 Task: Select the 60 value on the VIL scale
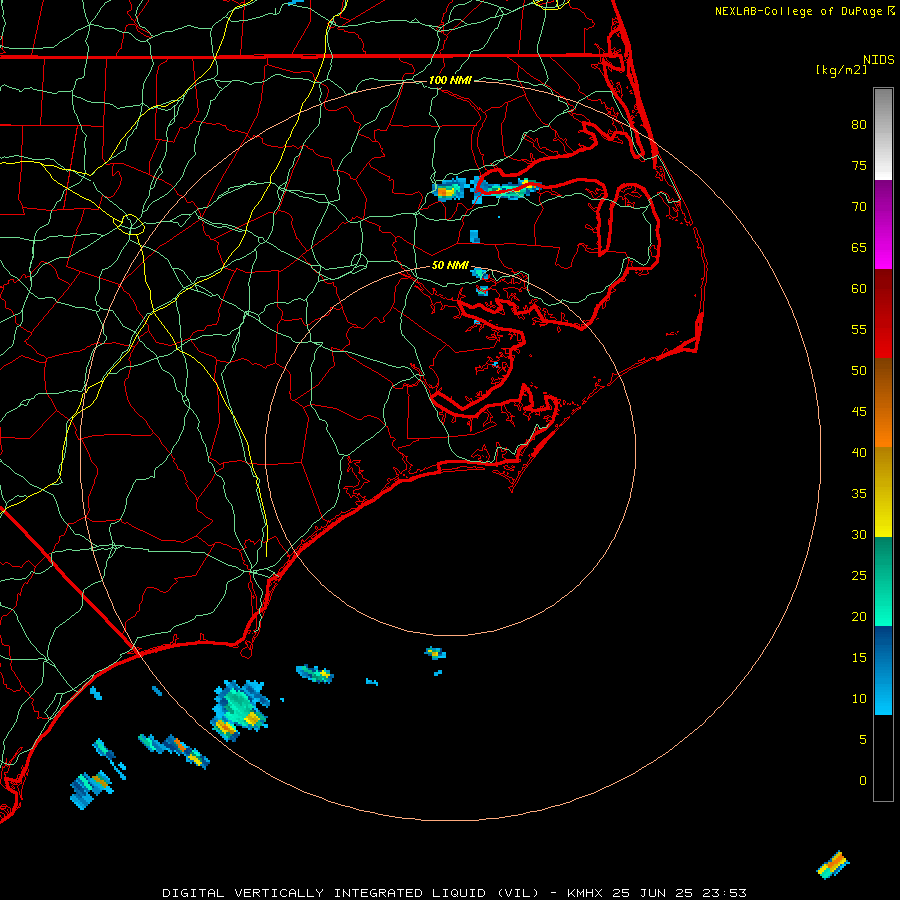(859, 289)
